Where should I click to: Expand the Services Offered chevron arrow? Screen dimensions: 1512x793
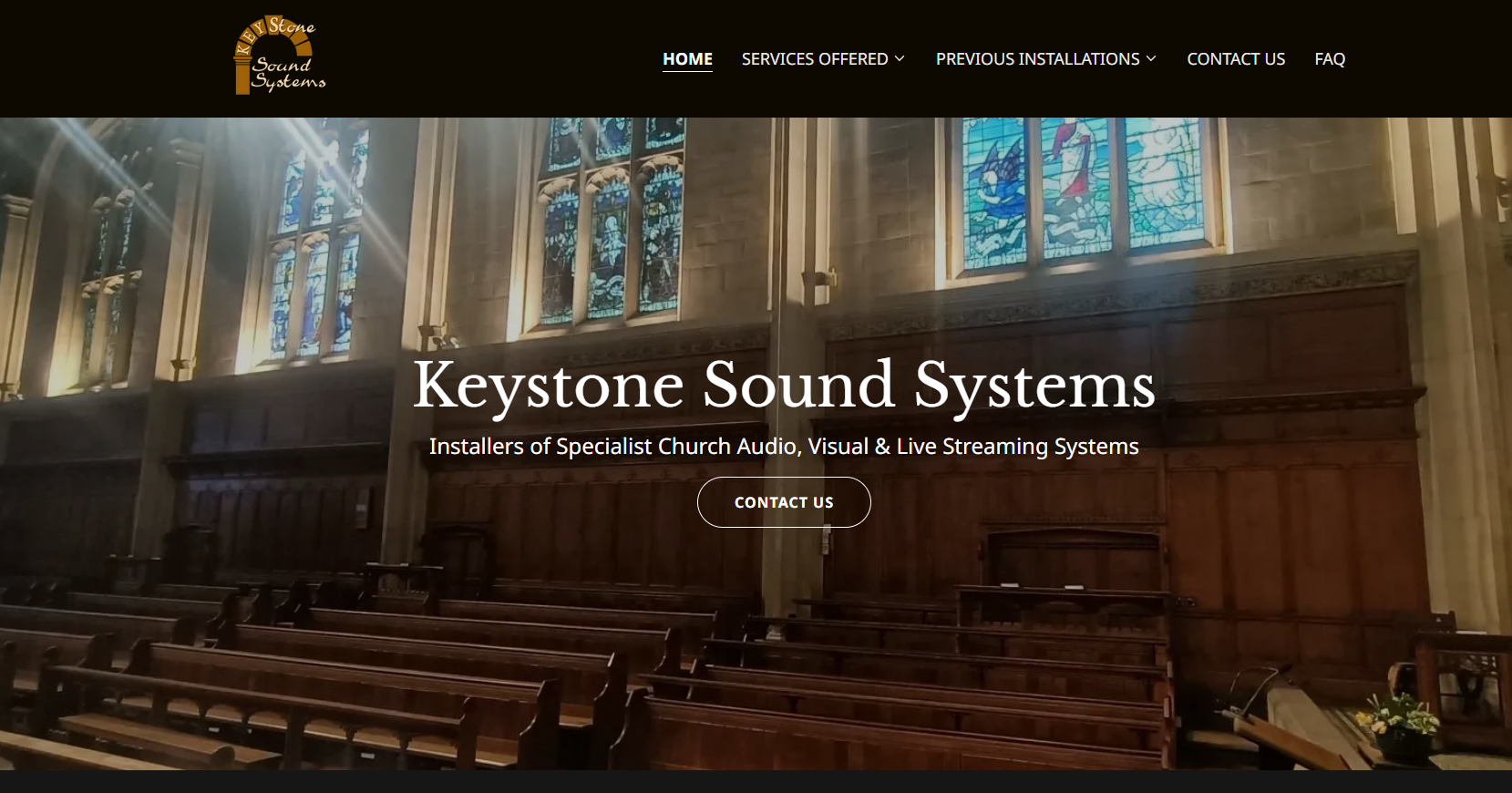point(900,59)
